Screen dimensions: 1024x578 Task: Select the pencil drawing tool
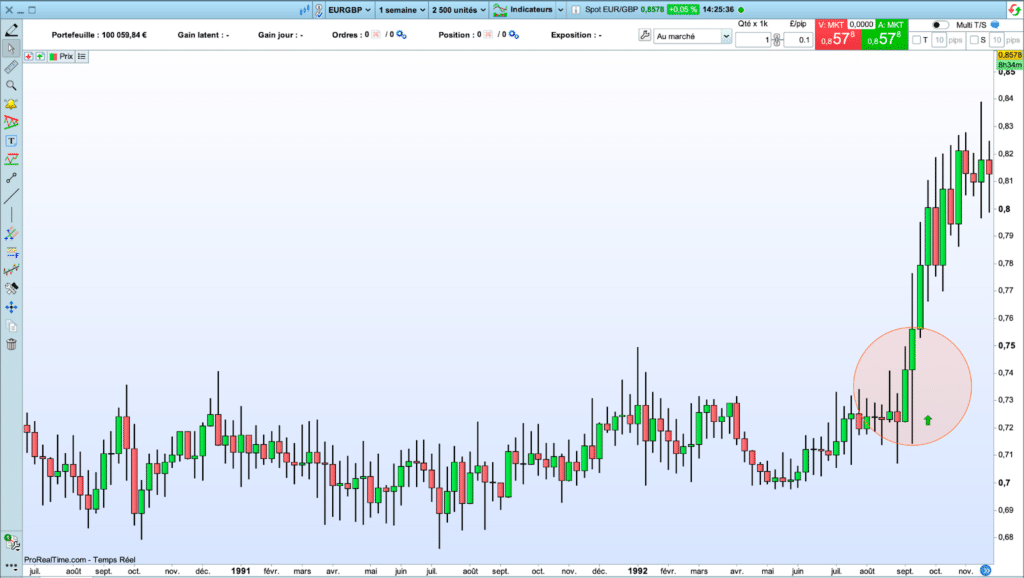pos(11,30)
